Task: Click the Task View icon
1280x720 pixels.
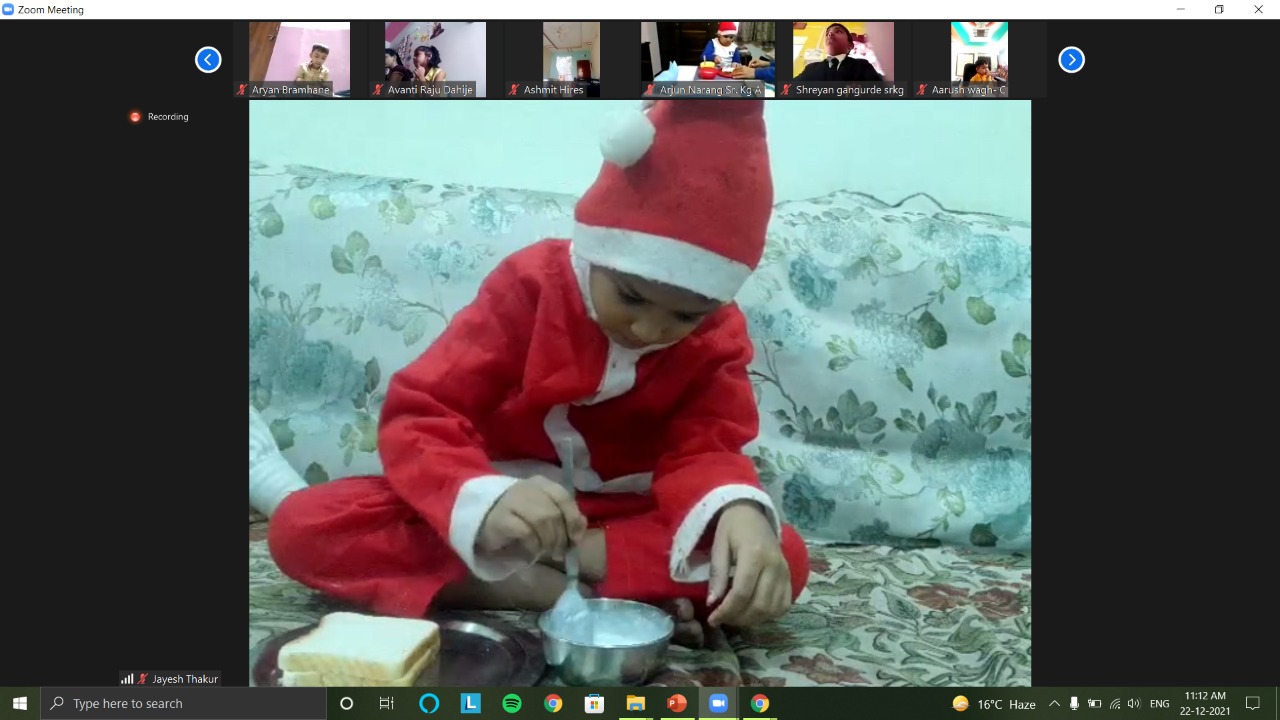Action: tap(387, 704)
